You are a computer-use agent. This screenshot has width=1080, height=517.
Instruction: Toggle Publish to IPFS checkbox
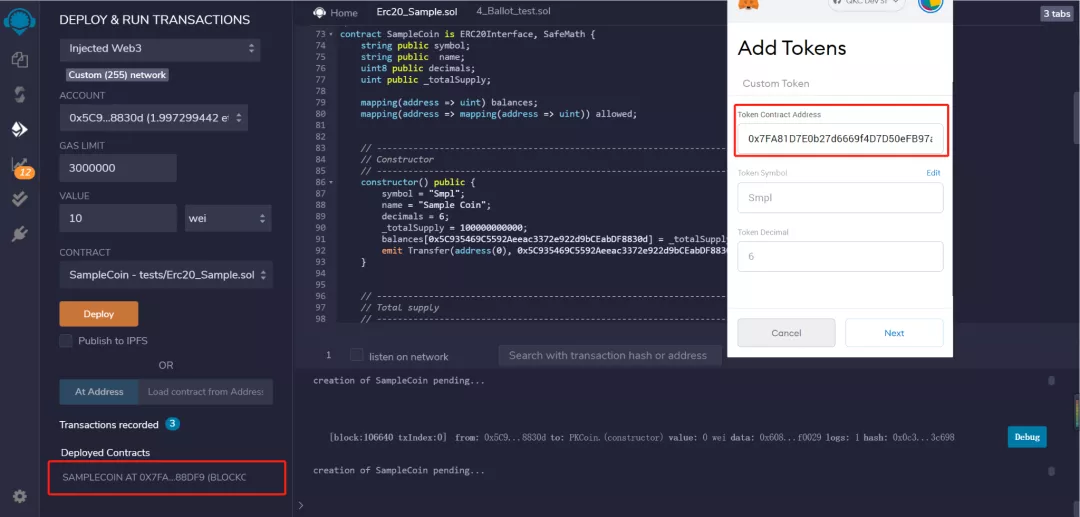pyautogui.click(x=66, y=340)
